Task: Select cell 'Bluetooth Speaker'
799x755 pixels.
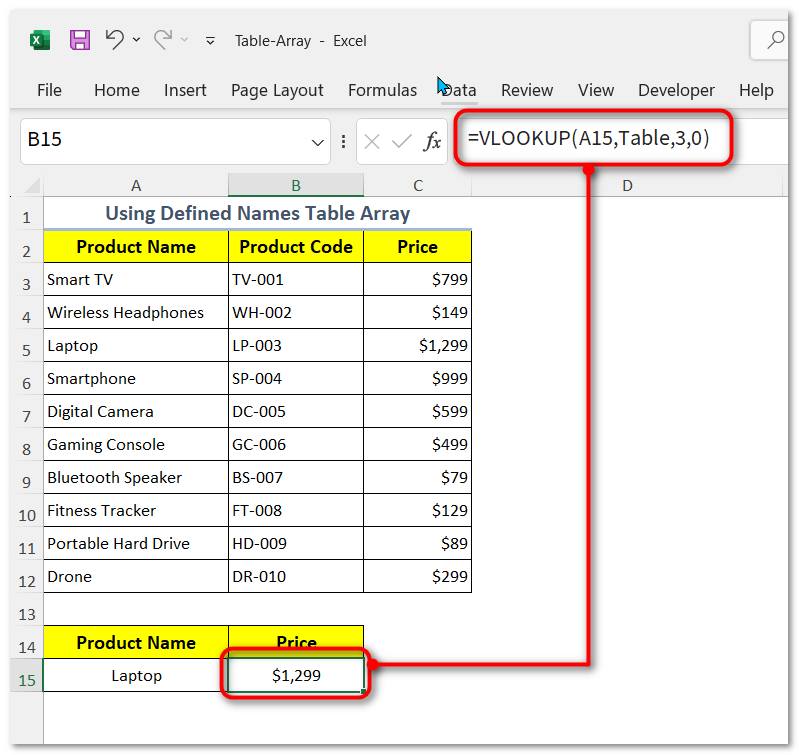Action: point(136,477)
